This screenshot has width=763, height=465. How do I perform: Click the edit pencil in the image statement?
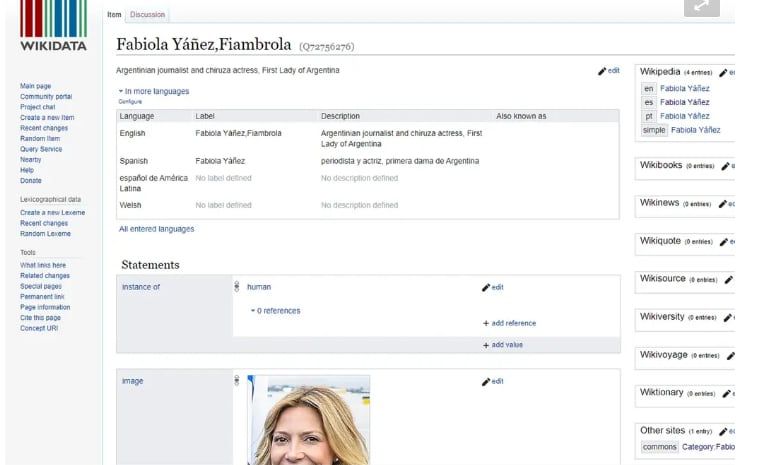pyautogui.click(x=487, y=381)
